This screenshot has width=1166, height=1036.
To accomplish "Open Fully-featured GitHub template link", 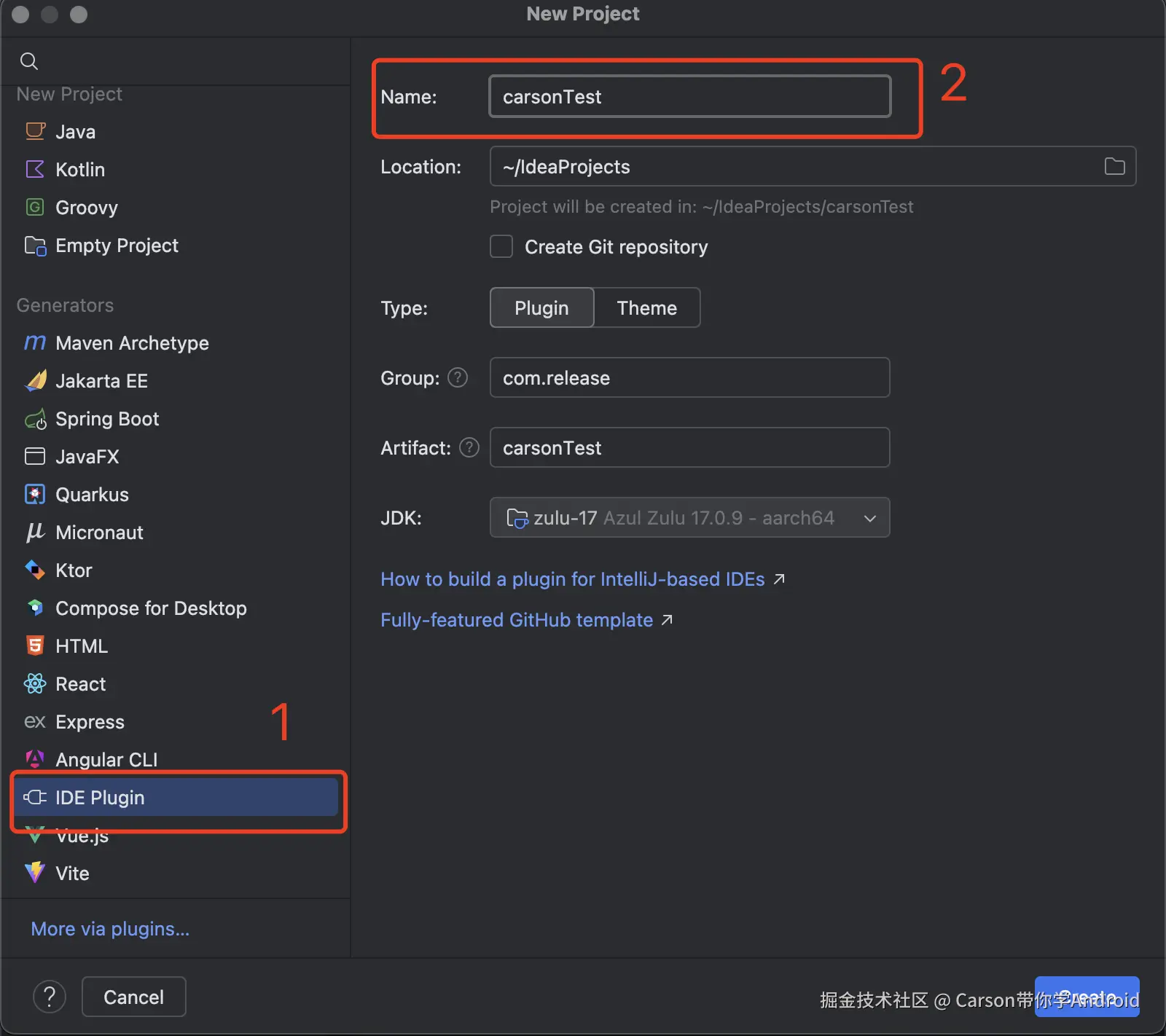I will pos(517,620).
